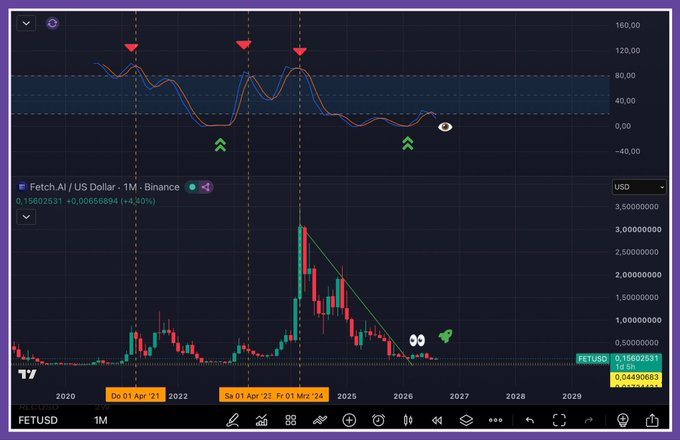Click the 2027 label on time axis

(459, 396)
